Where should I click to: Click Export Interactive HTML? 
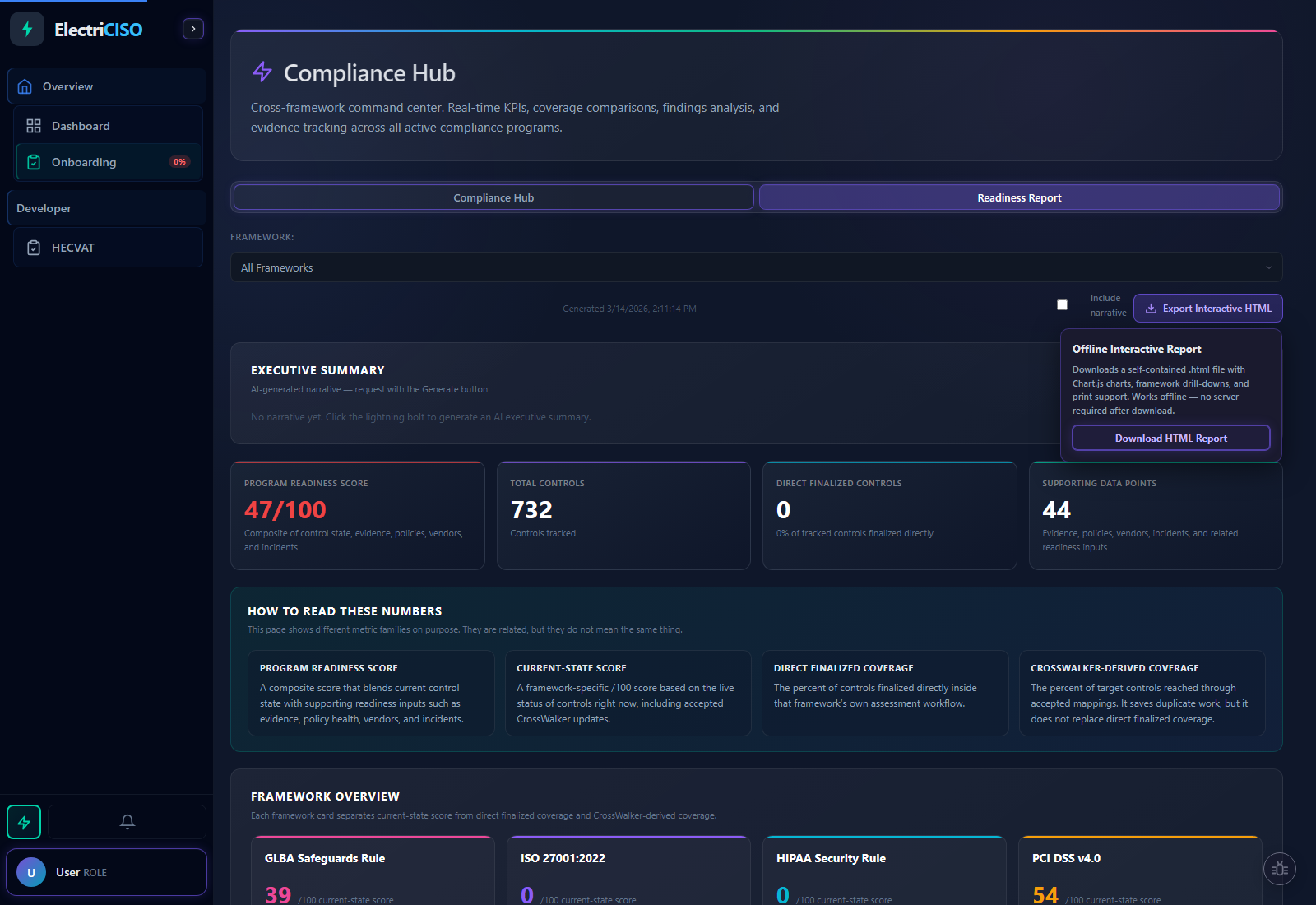point(1207,308)
